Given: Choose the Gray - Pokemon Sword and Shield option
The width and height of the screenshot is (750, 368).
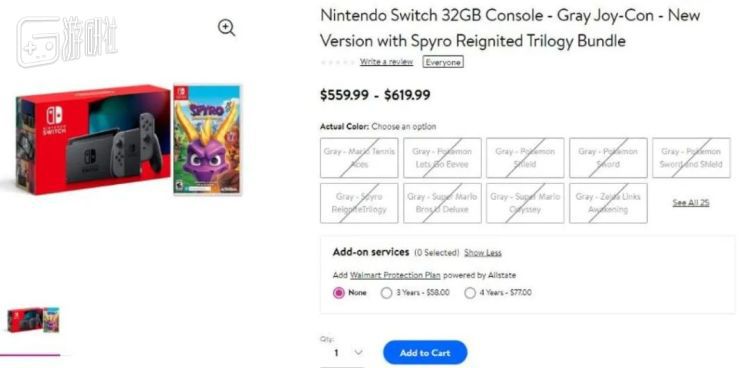Looking at the screenshot, I should 691,158.
